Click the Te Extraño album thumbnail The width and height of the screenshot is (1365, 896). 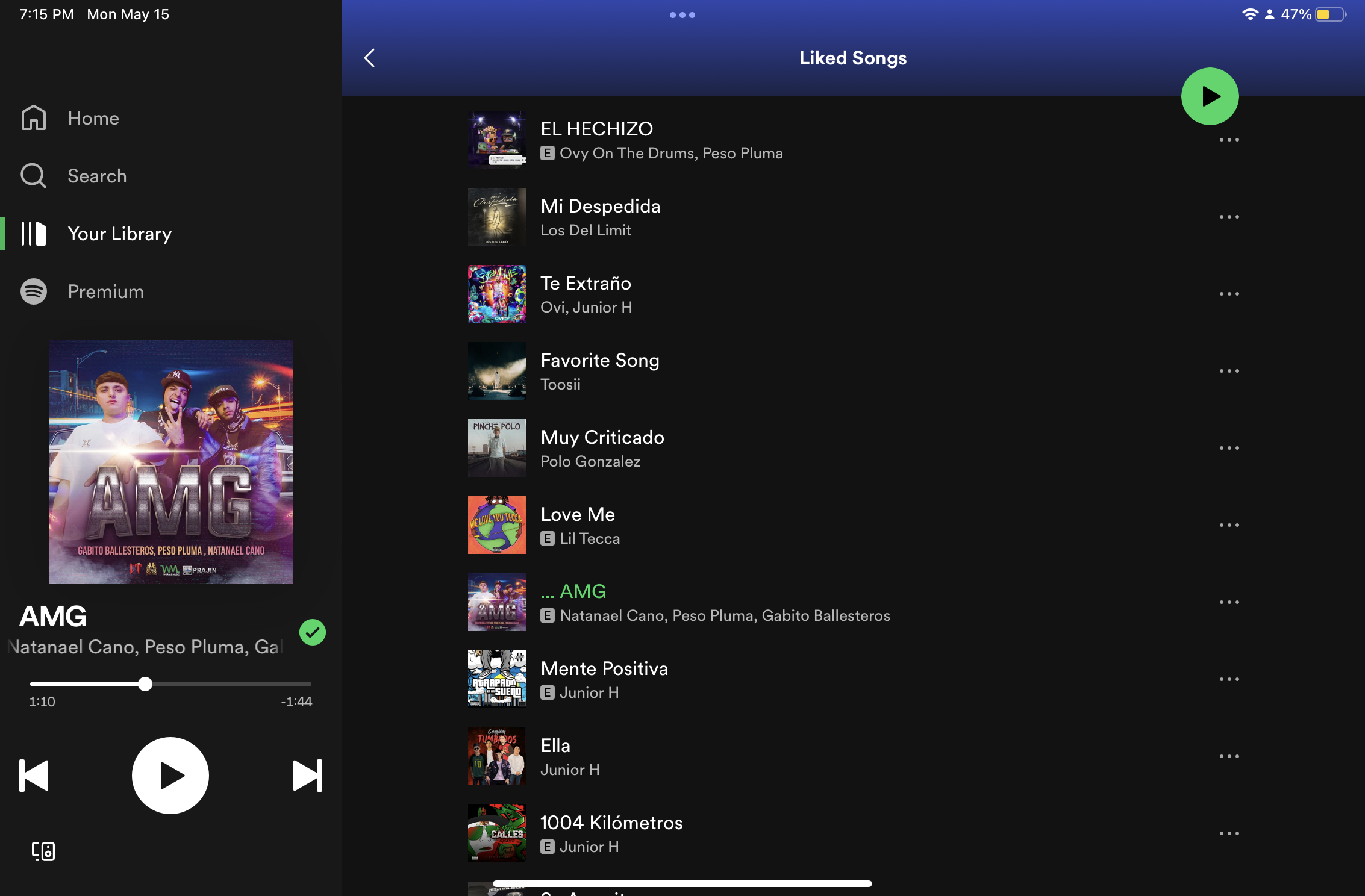point(497,294)
